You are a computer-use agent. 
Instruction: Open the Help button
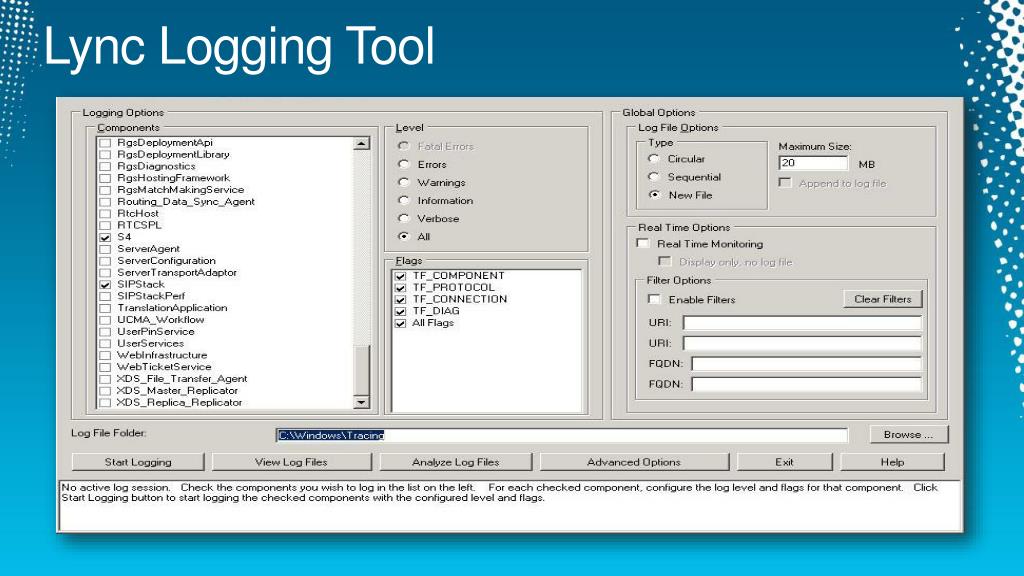[892, 462]
